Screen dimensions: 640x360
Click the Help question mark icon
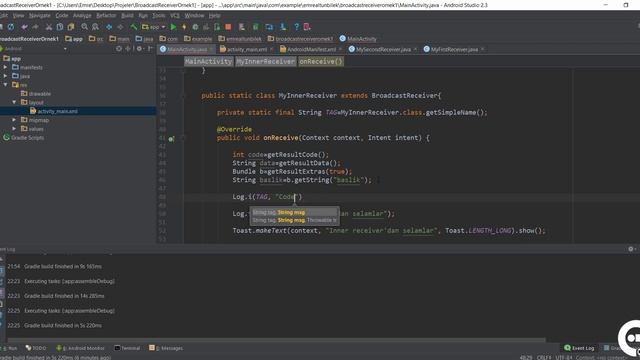point(296,27)
